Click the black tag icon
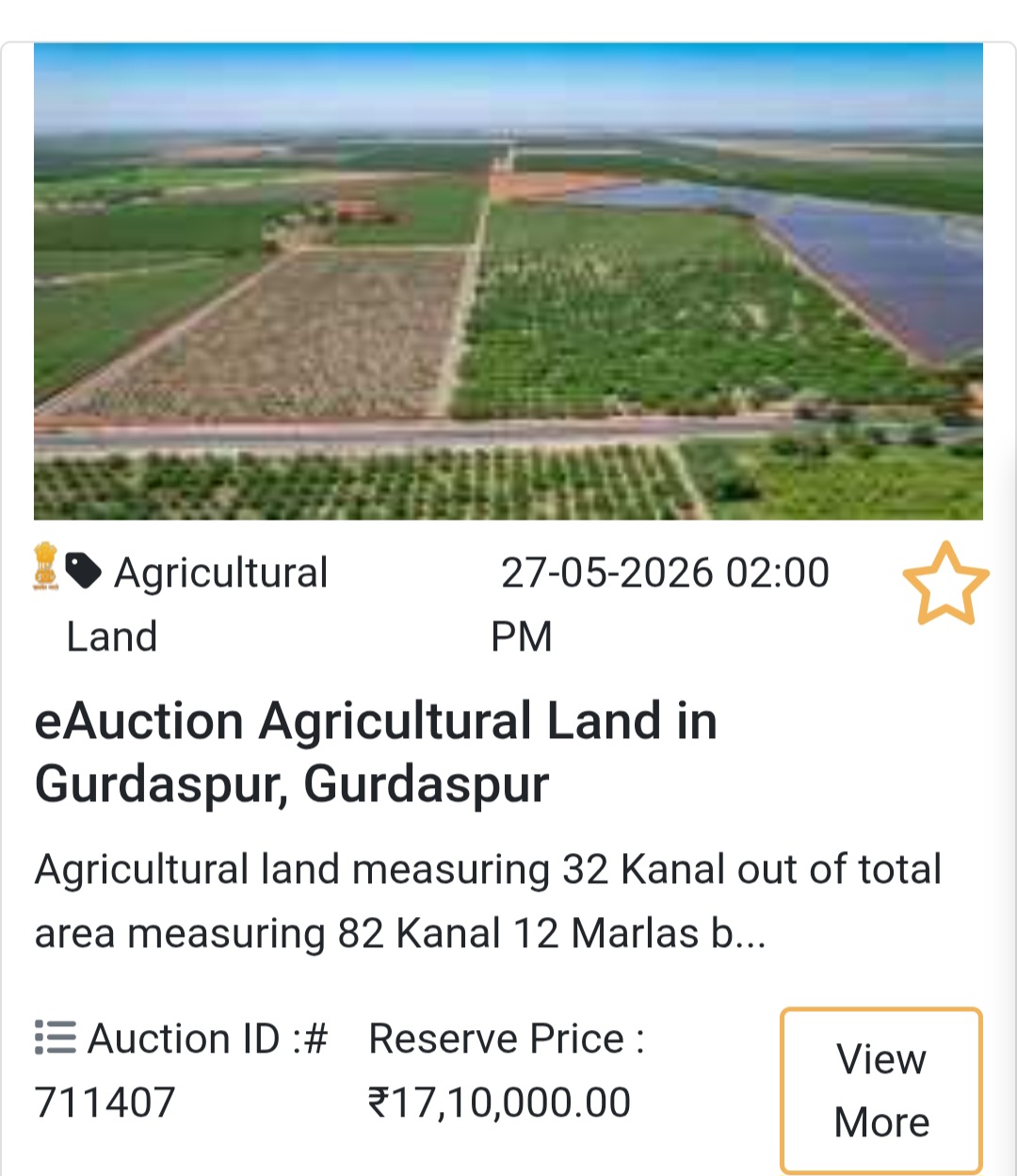Viewport: 1017px width, 1176px height. [x=84, y=571]
